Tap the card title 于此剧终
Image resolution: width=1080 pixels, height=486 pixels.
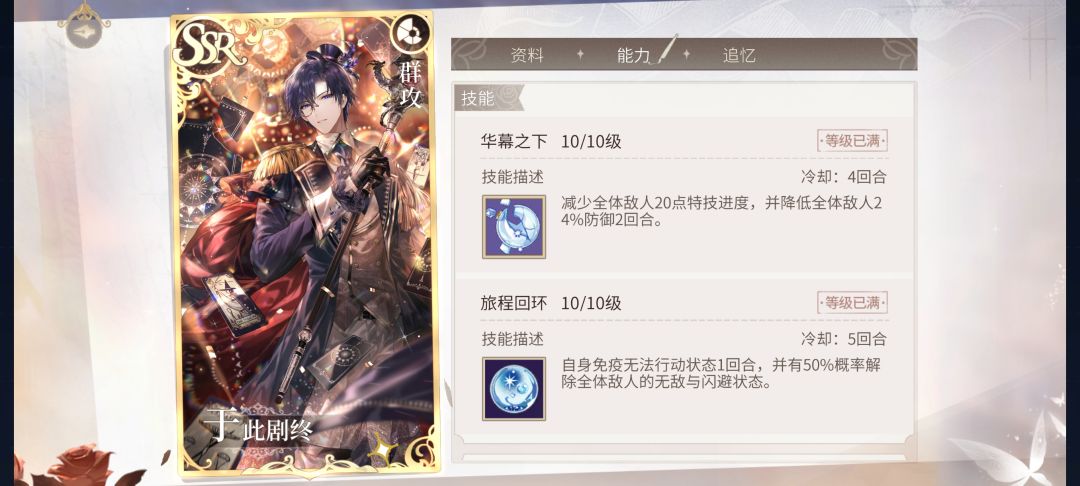[260, 426]
